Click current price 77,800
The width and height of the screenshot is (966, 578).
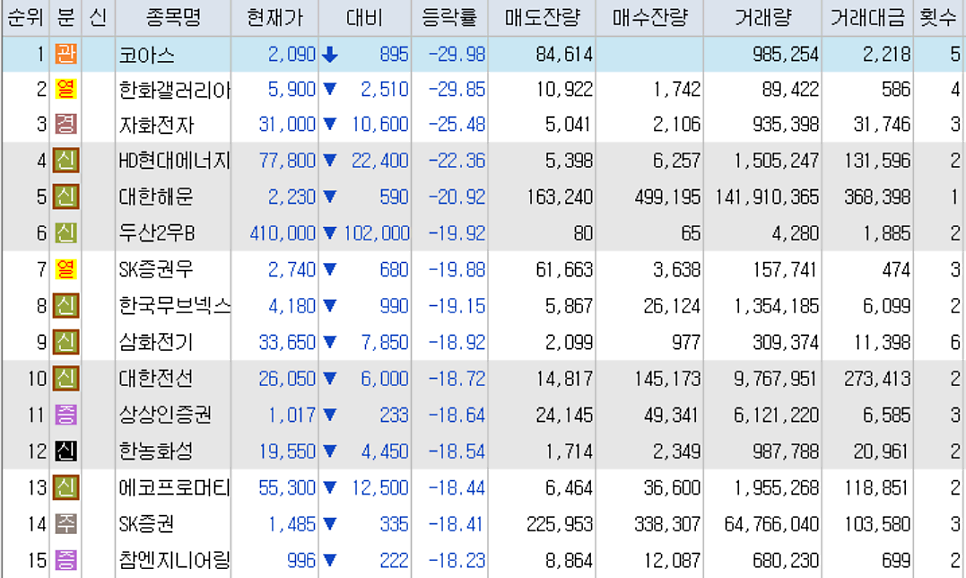287,161
